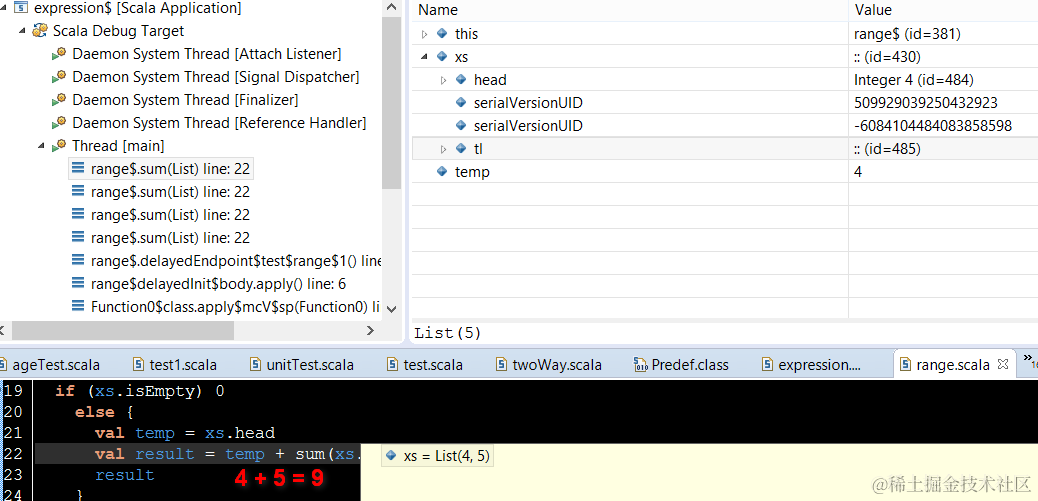1038x501 pixels.
Task: Open the Predef.class tab
Action: [690, 365]
